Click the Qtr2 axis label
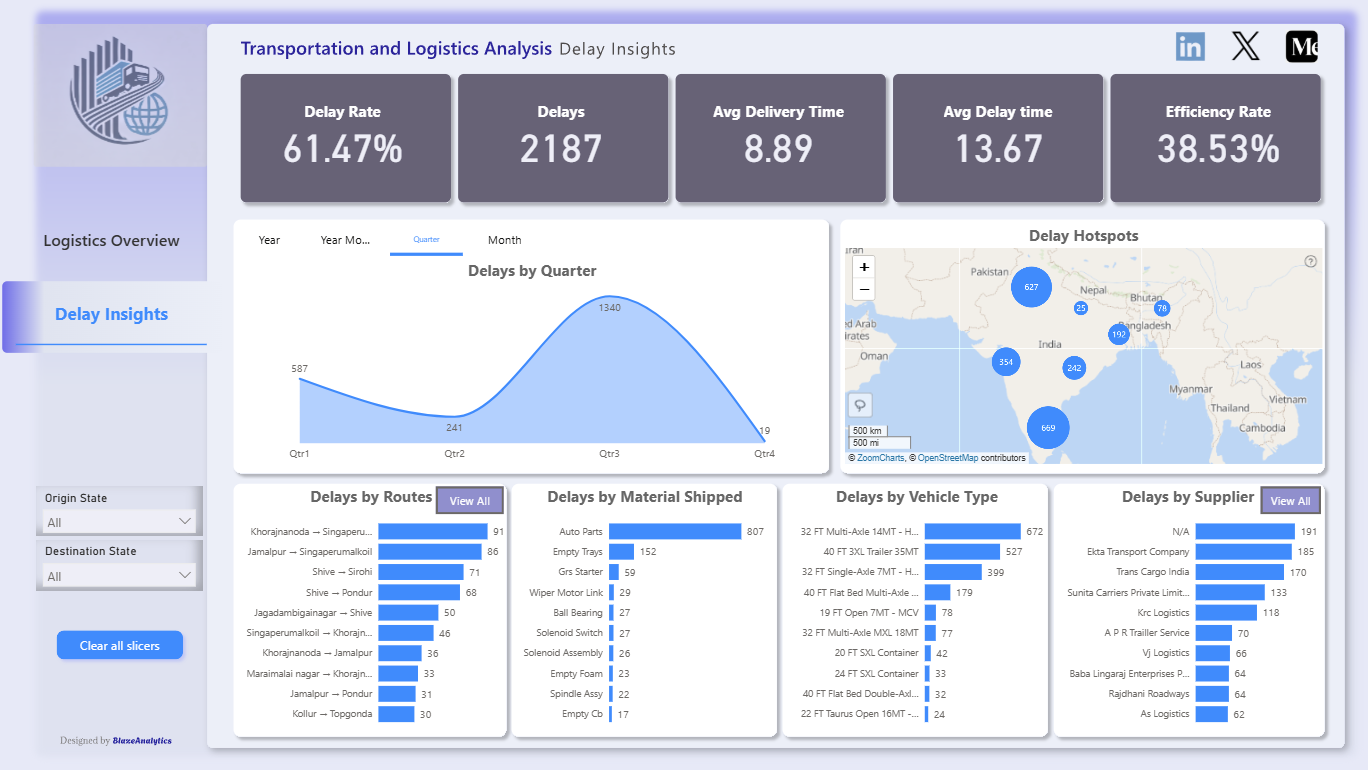The image size is (1368, 770). pyautogui.click(x=454, y=454)
